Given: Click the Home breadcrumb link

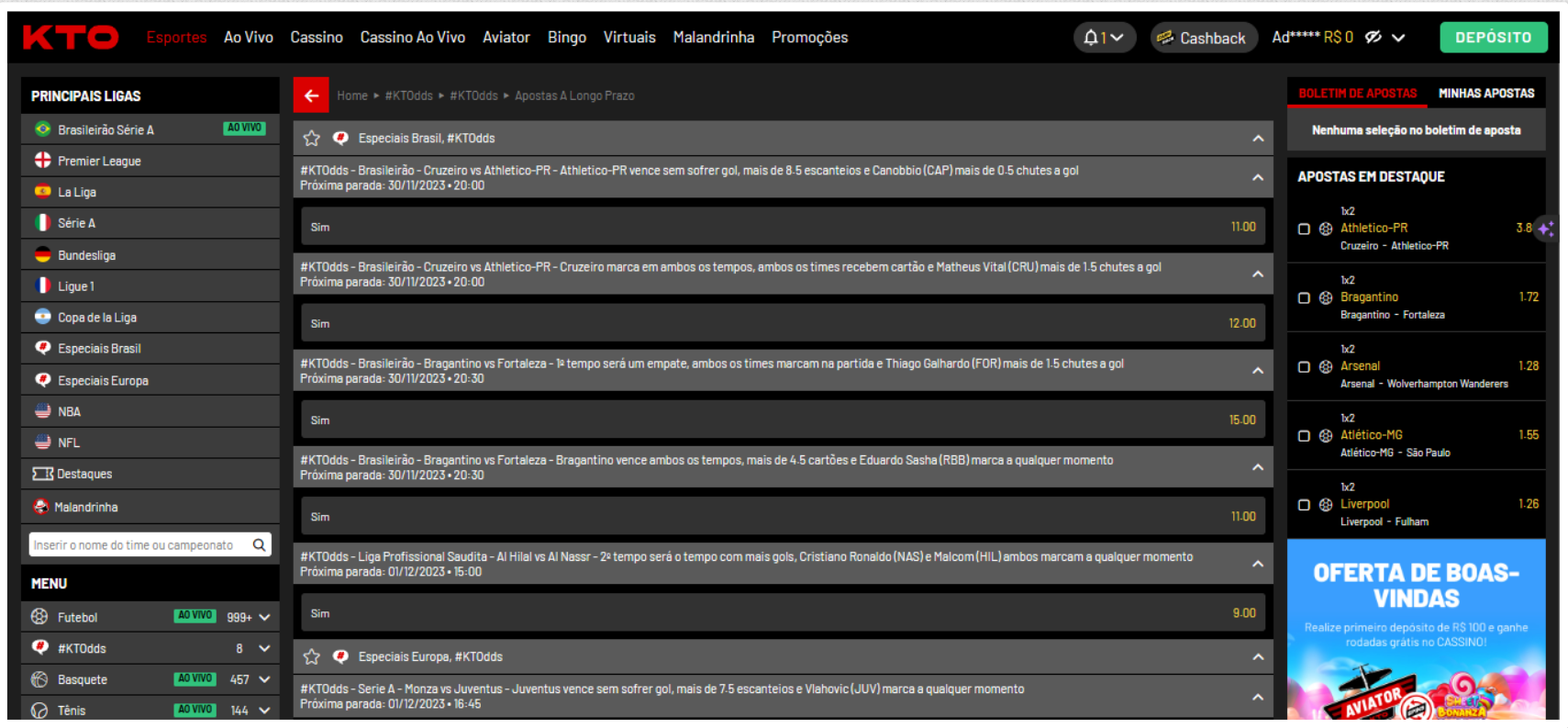Looking at the screenshot, I should [351, 95].
